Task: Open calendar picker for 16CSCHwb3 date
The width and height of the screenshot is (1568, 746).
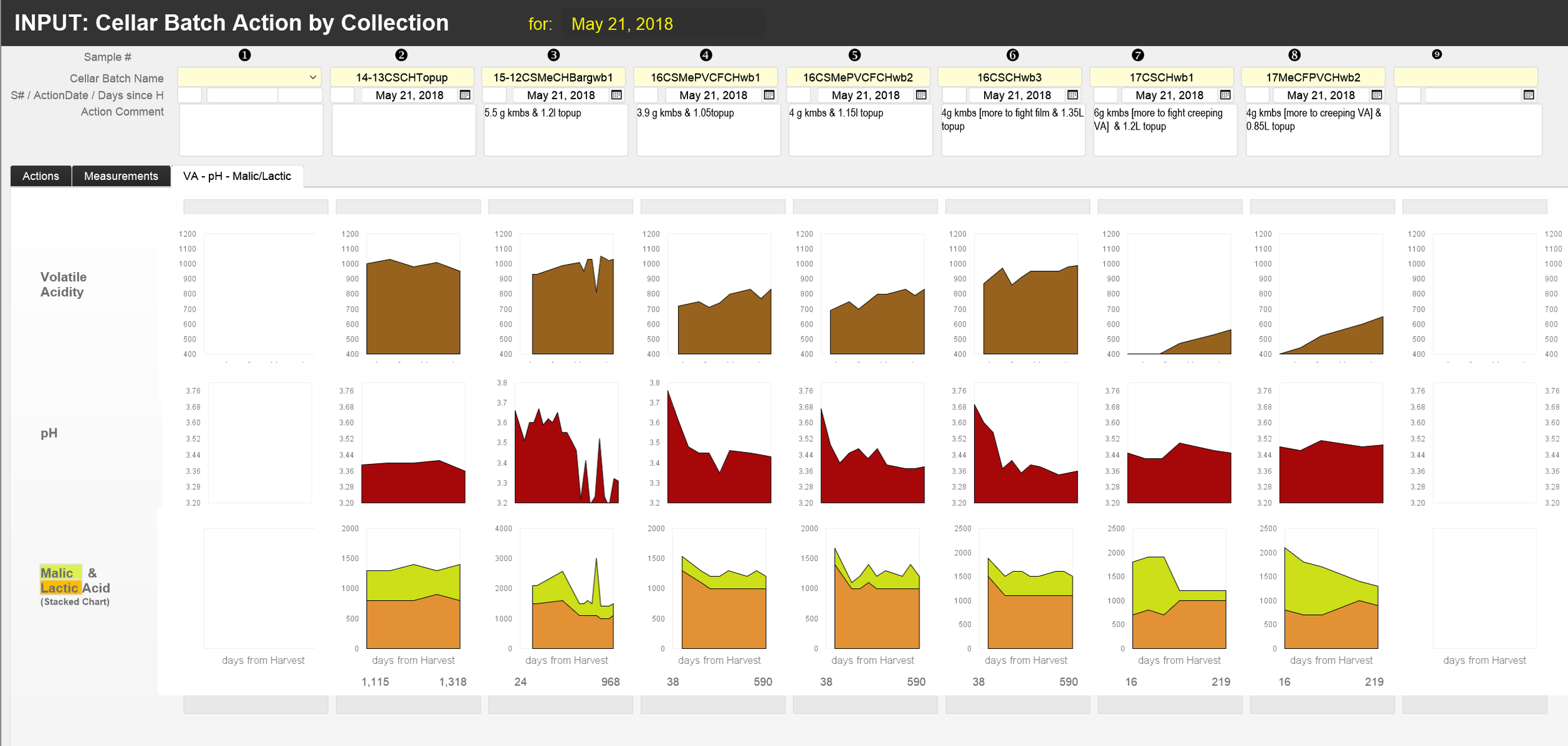Action: point(1073,95)
